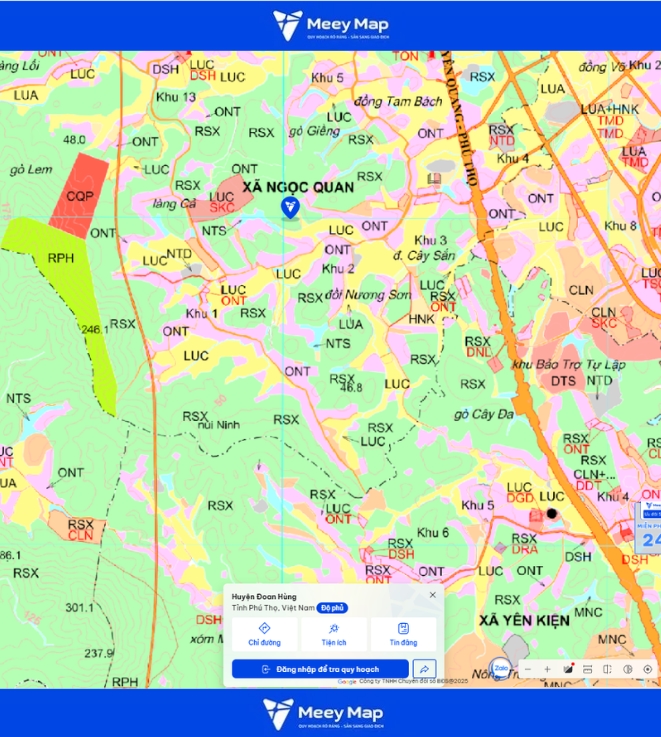Open the Tiện ích utilities button
Screen dimensions: 661x737
(334, 635)
